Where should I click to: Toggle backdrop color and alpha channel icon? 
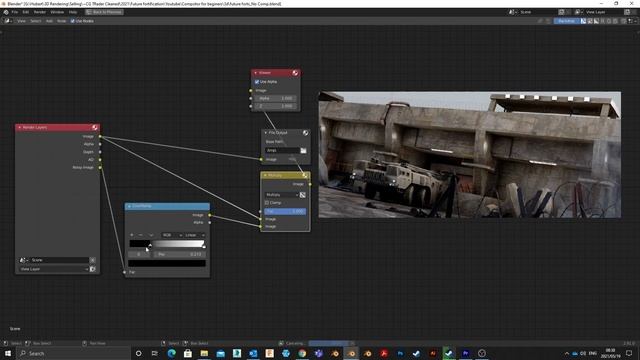click(583, 21)
